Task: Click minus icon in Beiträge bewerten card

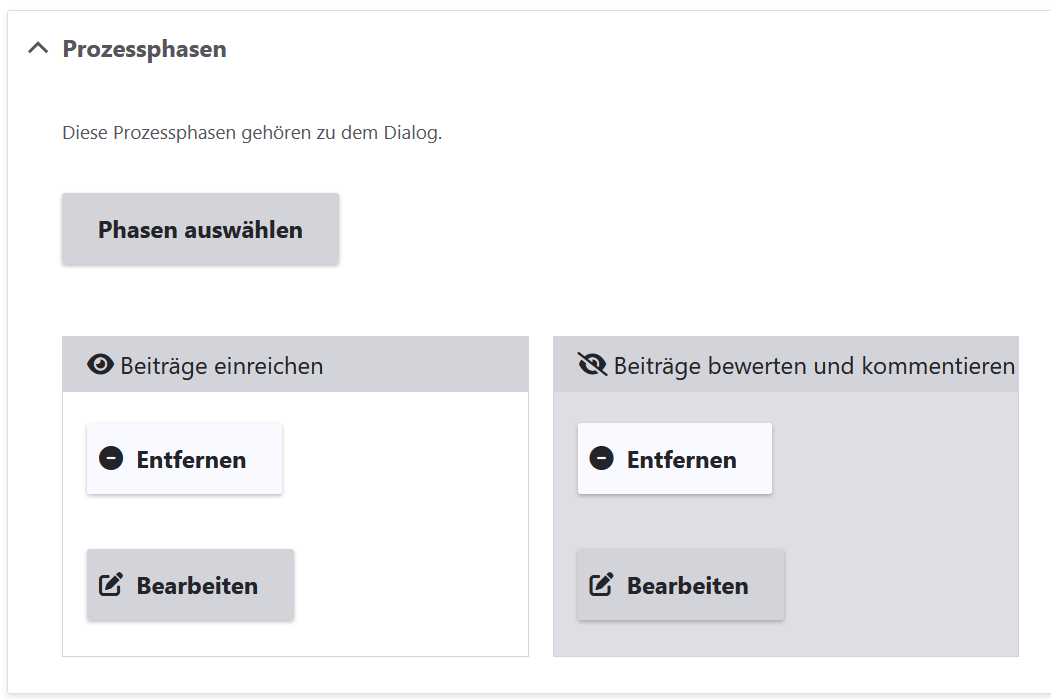Action: 602,458
